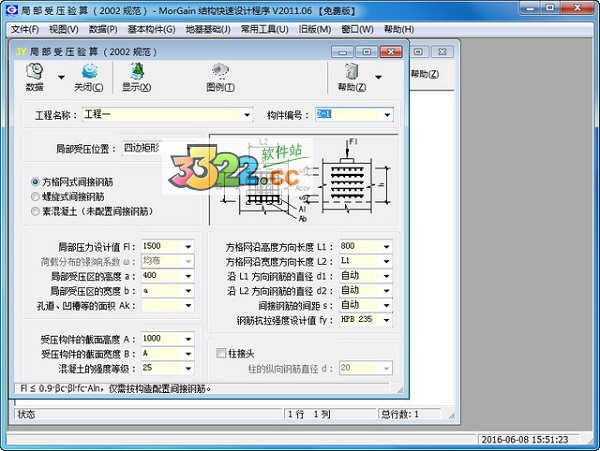
Task: Expand the 孔道、凹槽等的面积 Ak dropdown
Action: pos(188,306)
